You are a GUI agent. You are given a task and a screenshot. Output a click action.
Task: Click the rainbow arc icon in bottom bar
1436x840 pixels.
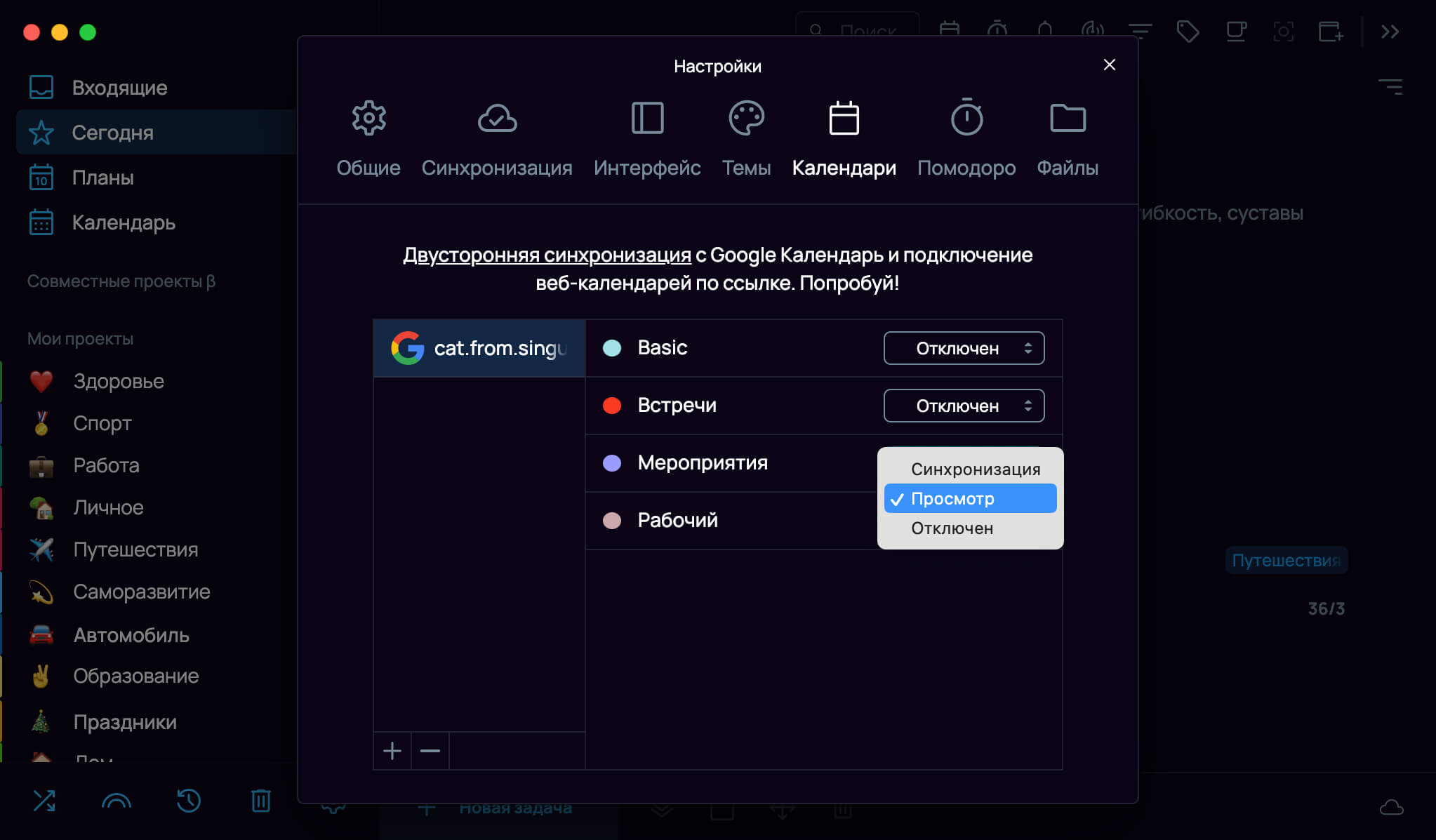point(117,801)
